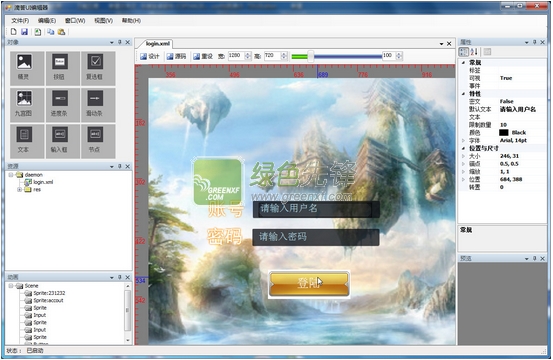Collapse the 特性 property category
553x360 pixels.
463,94
